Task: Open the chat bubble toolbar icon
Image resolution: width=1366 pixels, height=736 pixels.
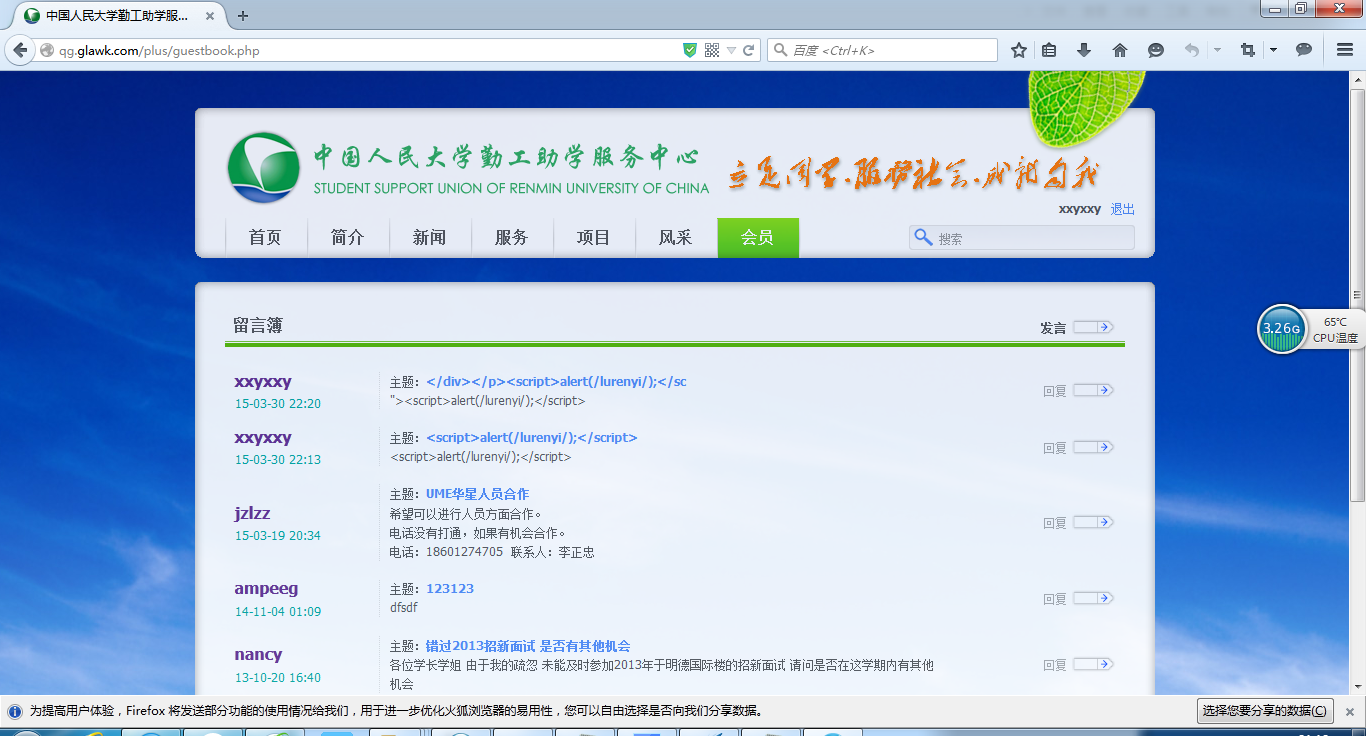Action: pyautogui.click(x=1304, y=50)
